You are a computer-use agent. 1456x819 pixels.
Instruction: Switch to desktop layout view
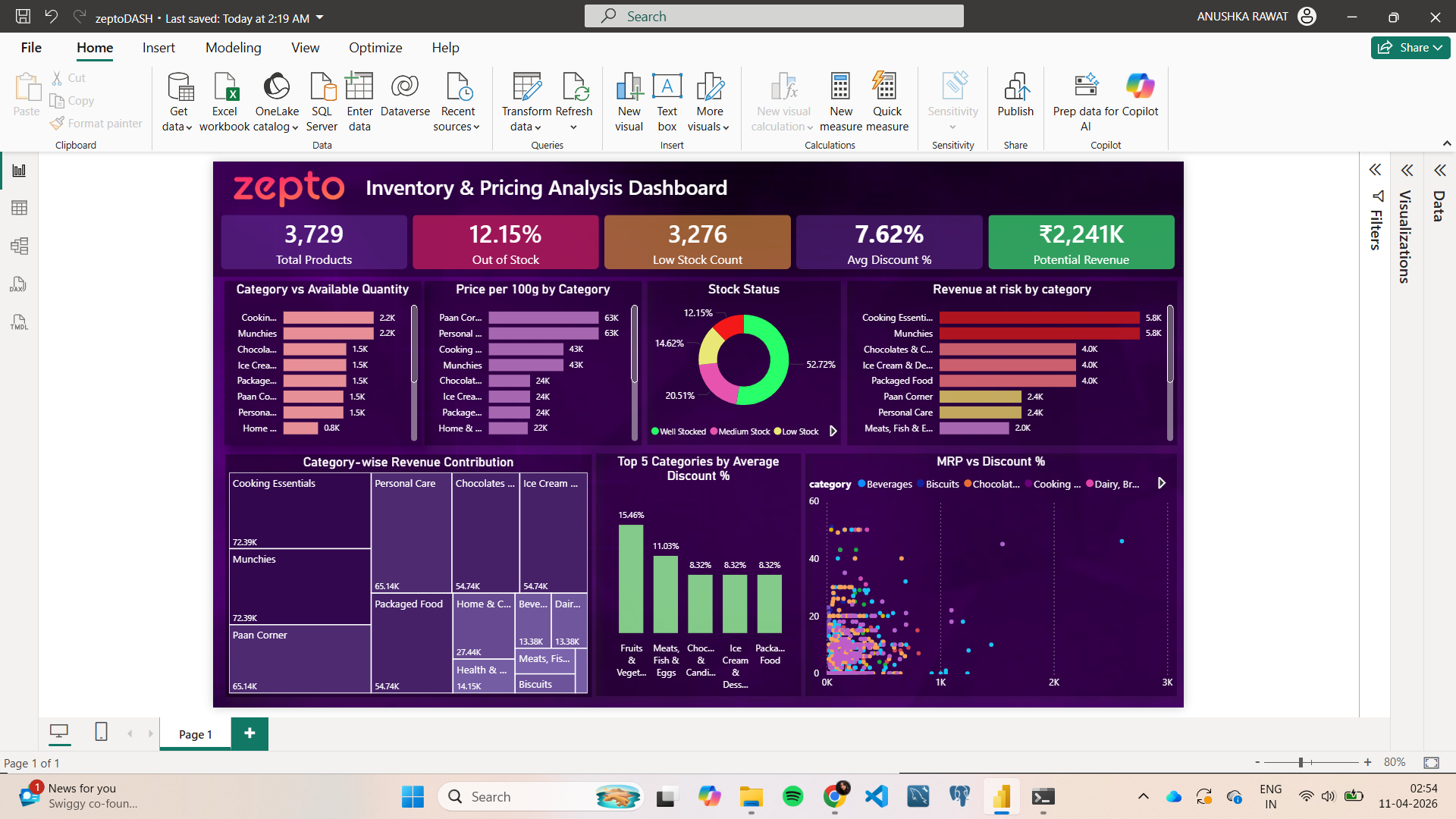click(x=59, y=732)
